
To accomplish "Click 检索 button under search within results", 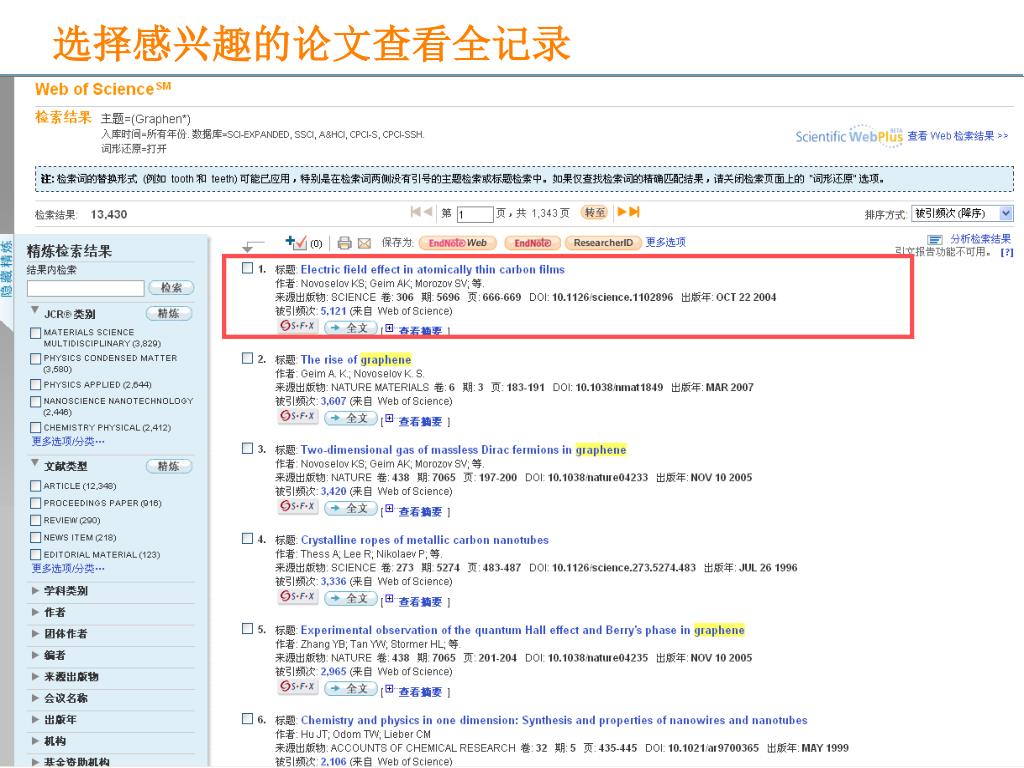I will (x=171, y=287).
